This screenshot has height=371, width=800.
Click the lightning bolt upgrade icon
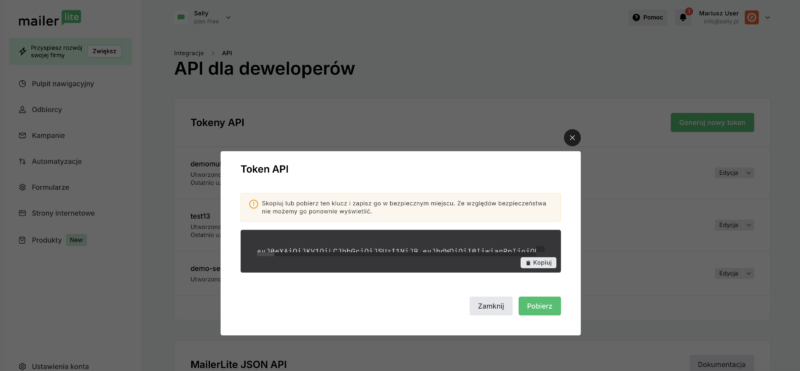[x=22, y=51]
